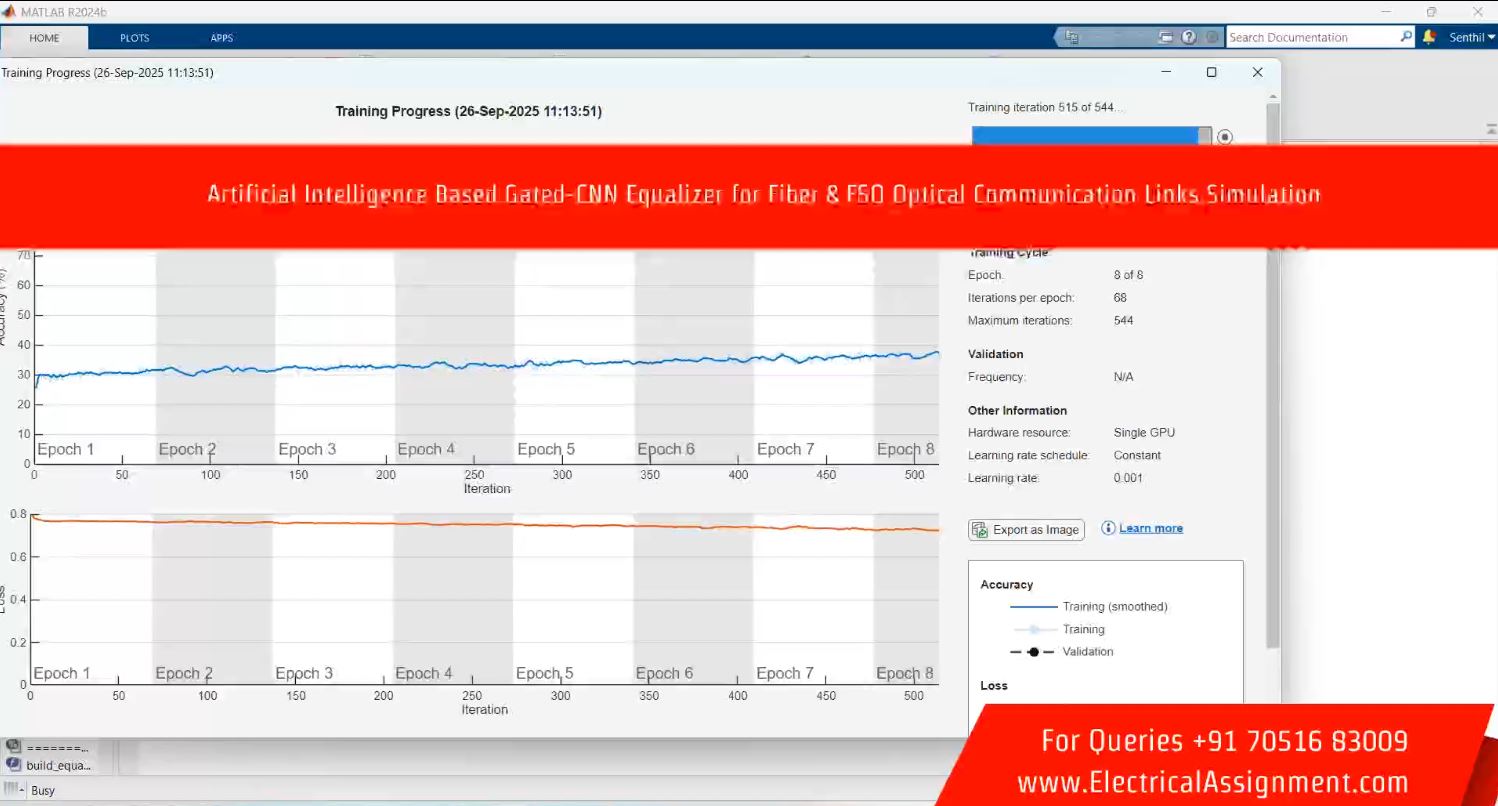Open the Senthil account dropdown

click(x=1472, y=37)
